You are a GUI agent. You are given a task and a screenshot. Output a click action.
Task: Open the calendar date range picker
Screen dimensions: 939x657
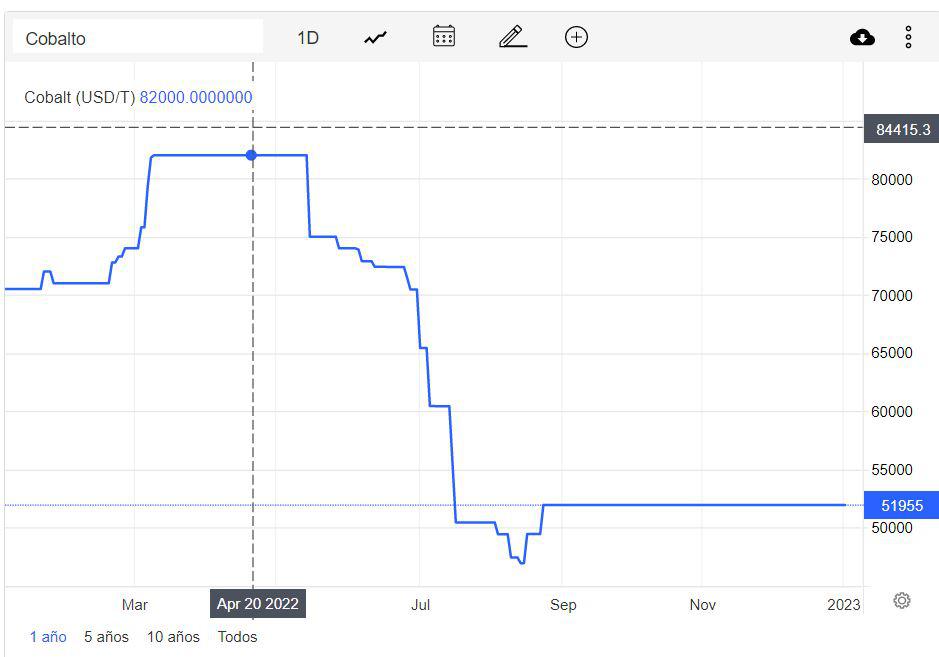click(444, 37)
